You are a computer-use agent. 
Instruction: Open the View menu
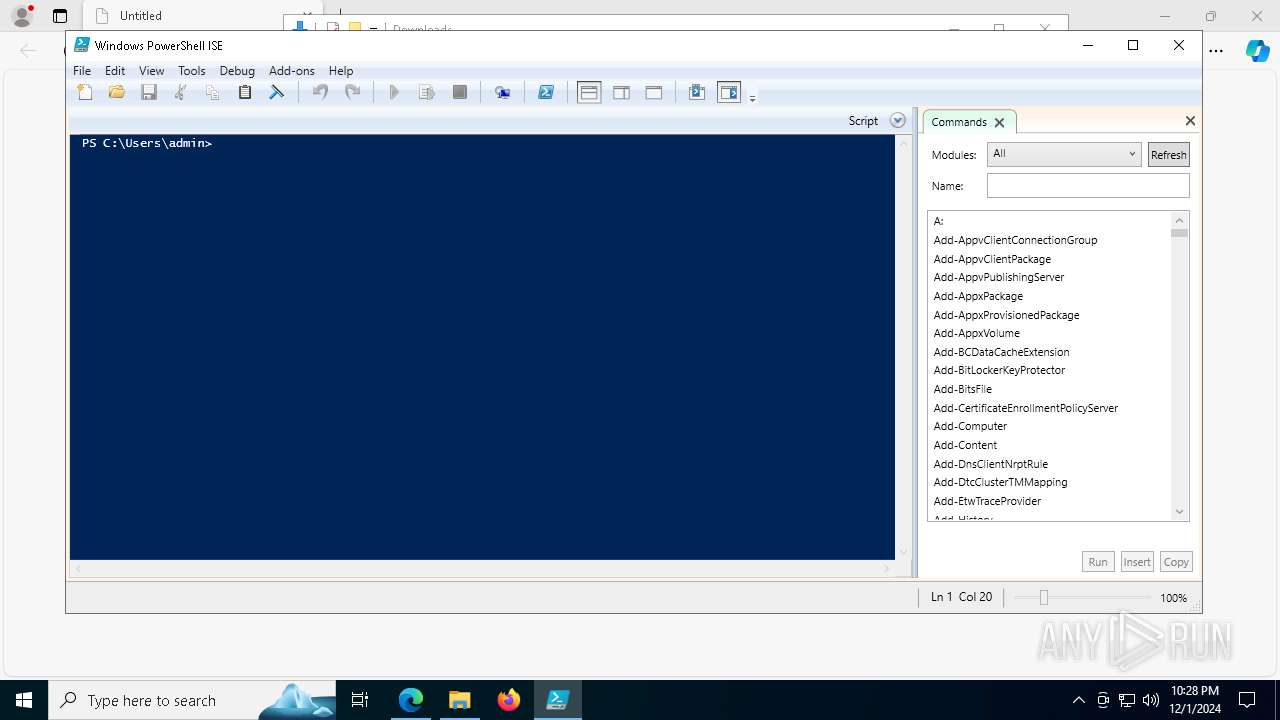[151, 71]
